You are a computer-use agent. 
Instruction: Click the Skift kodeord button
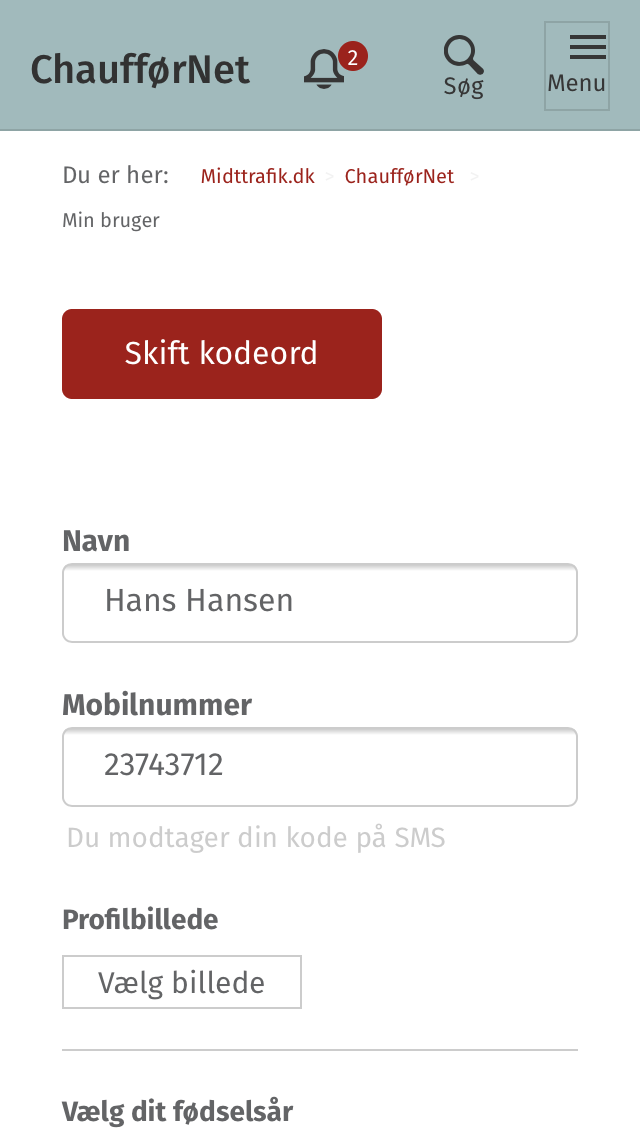click(222, 354)
